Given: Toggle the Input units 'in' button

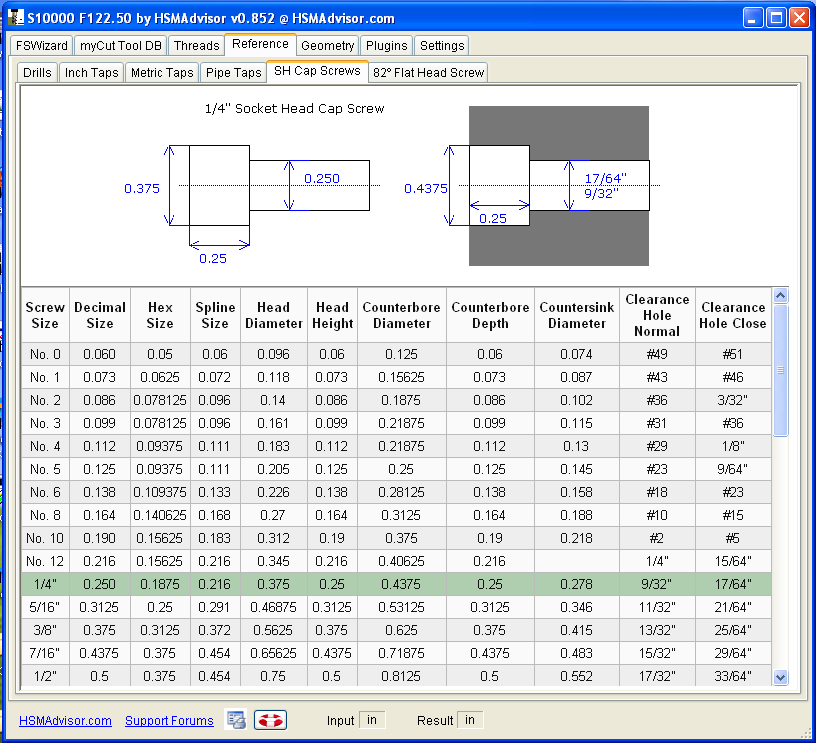Looking at the screenshot, I should coord(372,720).
